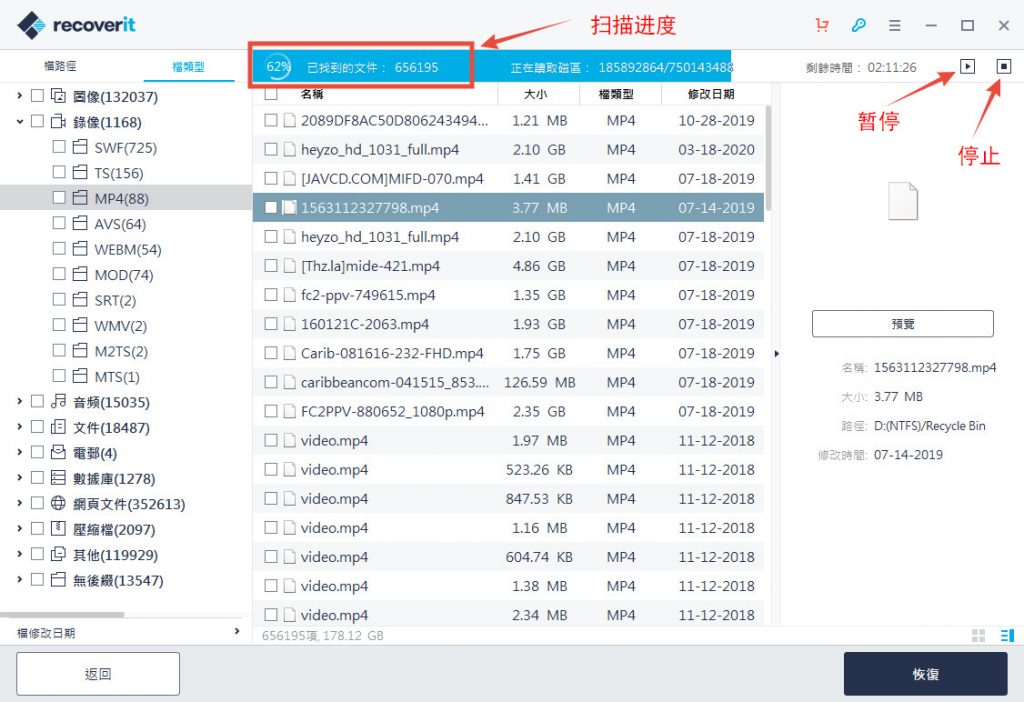The image size is (1024, 702).
Task: Click the 電郵 email category icon
Action: 58,452
